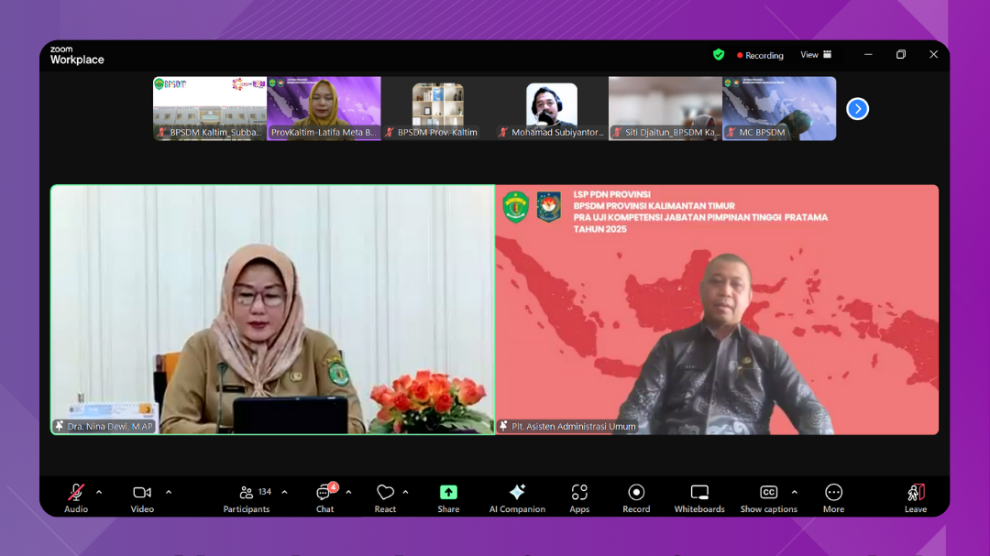
Task: Restore down the Zoom window
Action: [901, 55]
